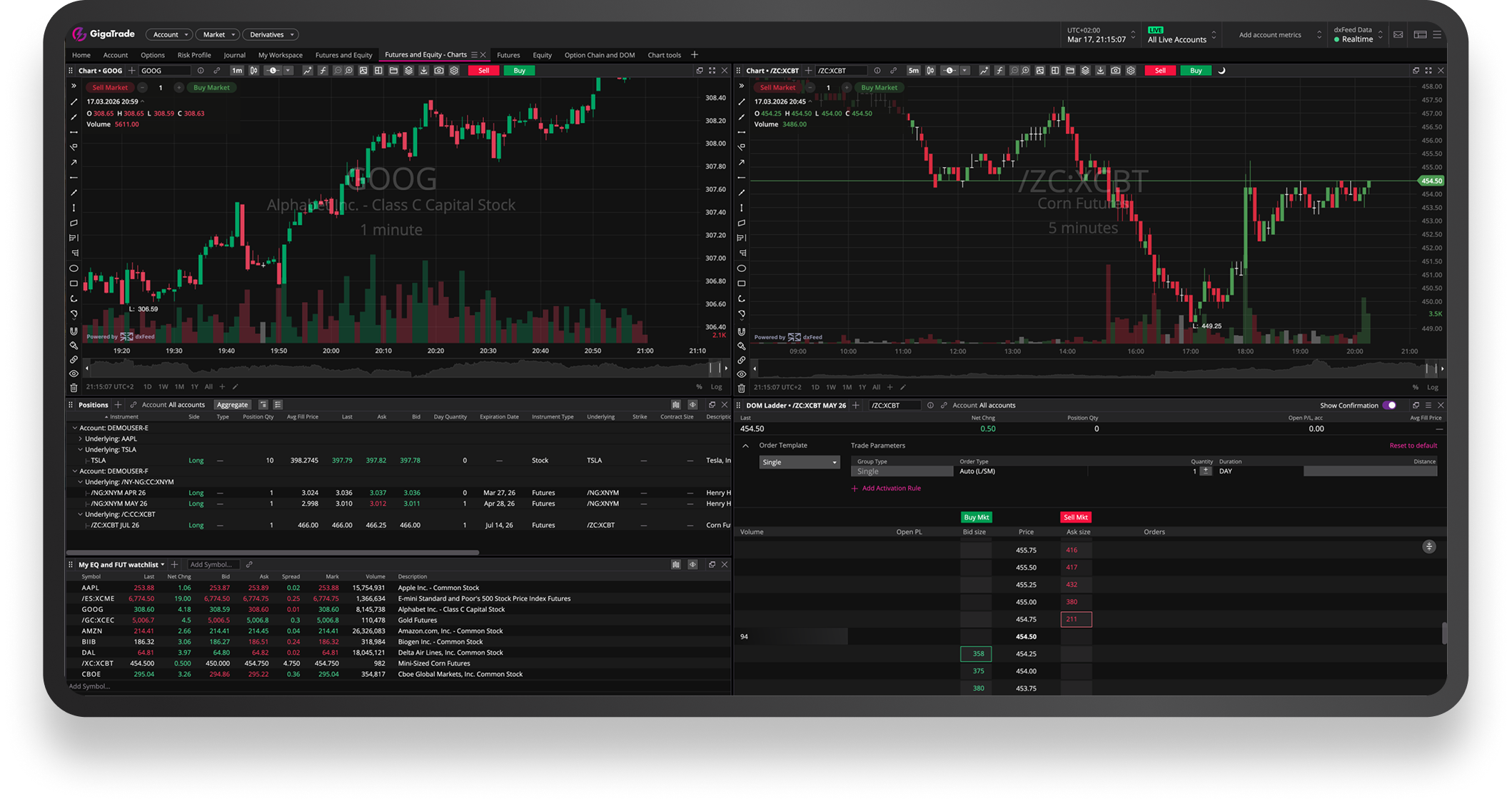
Task: Open the hamburger main menu in top bar
Action: (x=1437, y=34)
